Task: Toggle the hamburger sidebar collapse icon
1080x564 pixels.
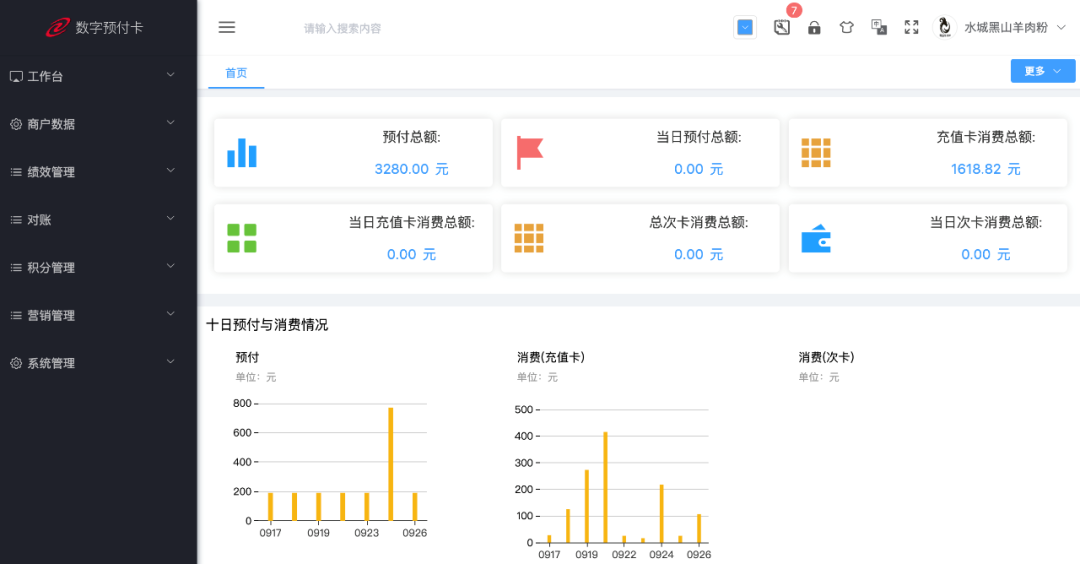Action: pos(227,27)
